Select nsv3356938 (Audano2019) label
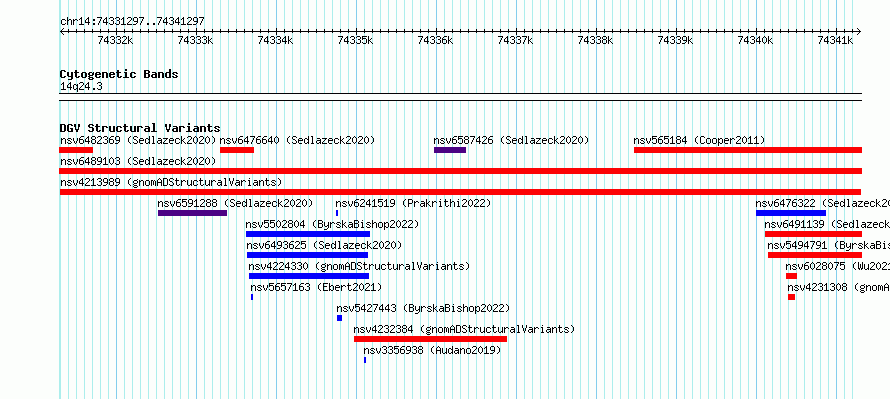Screen dimensions: 890x399 [433, 350]
